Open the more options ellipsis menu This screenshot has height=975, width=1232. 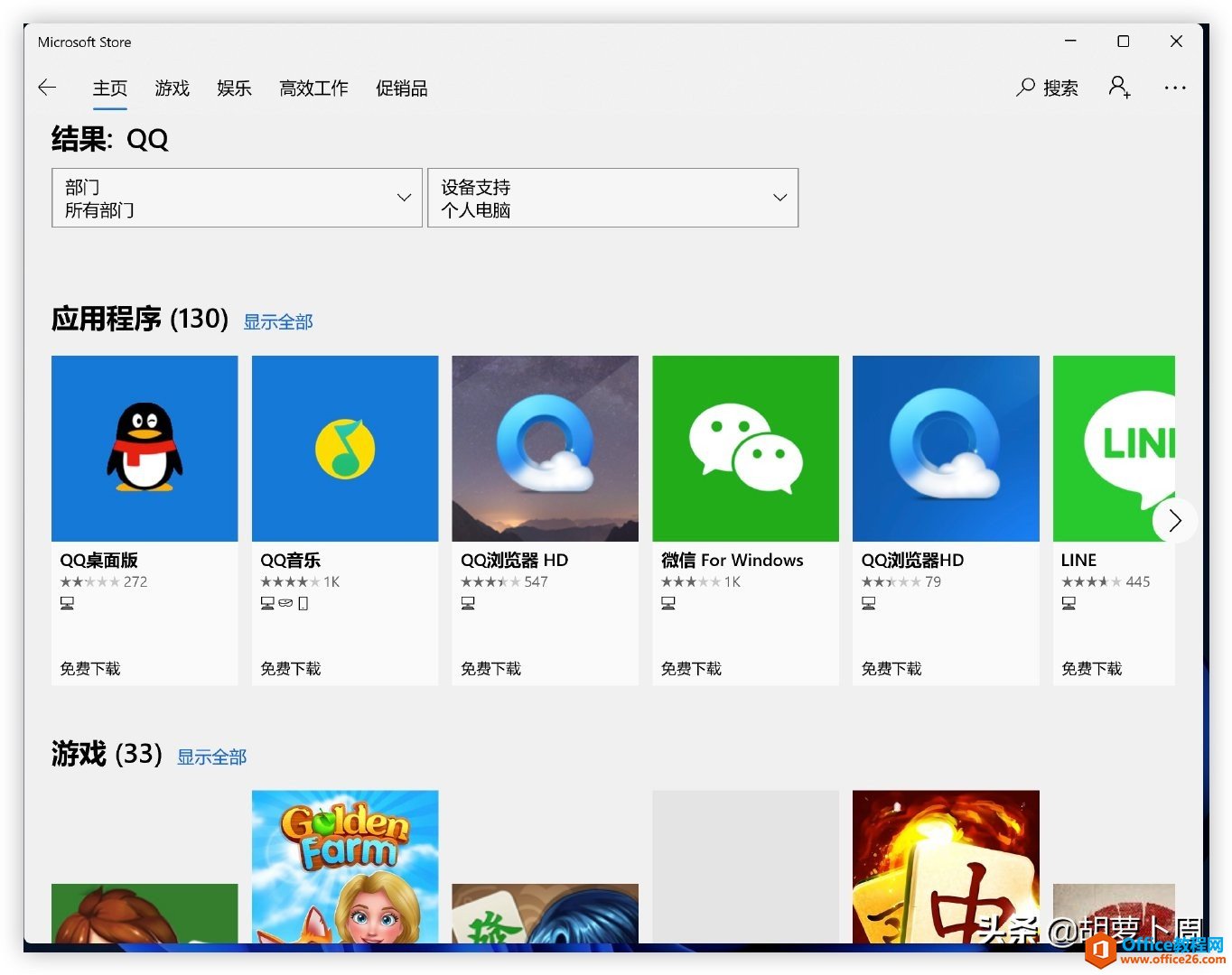1175,88
